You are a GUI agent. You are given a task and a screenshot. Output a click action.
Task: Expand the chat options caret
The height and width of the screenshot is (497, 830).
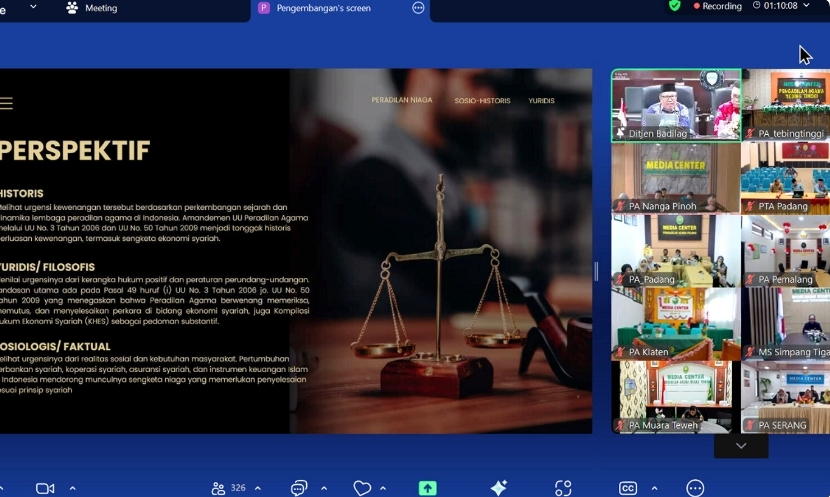point(323,488)
